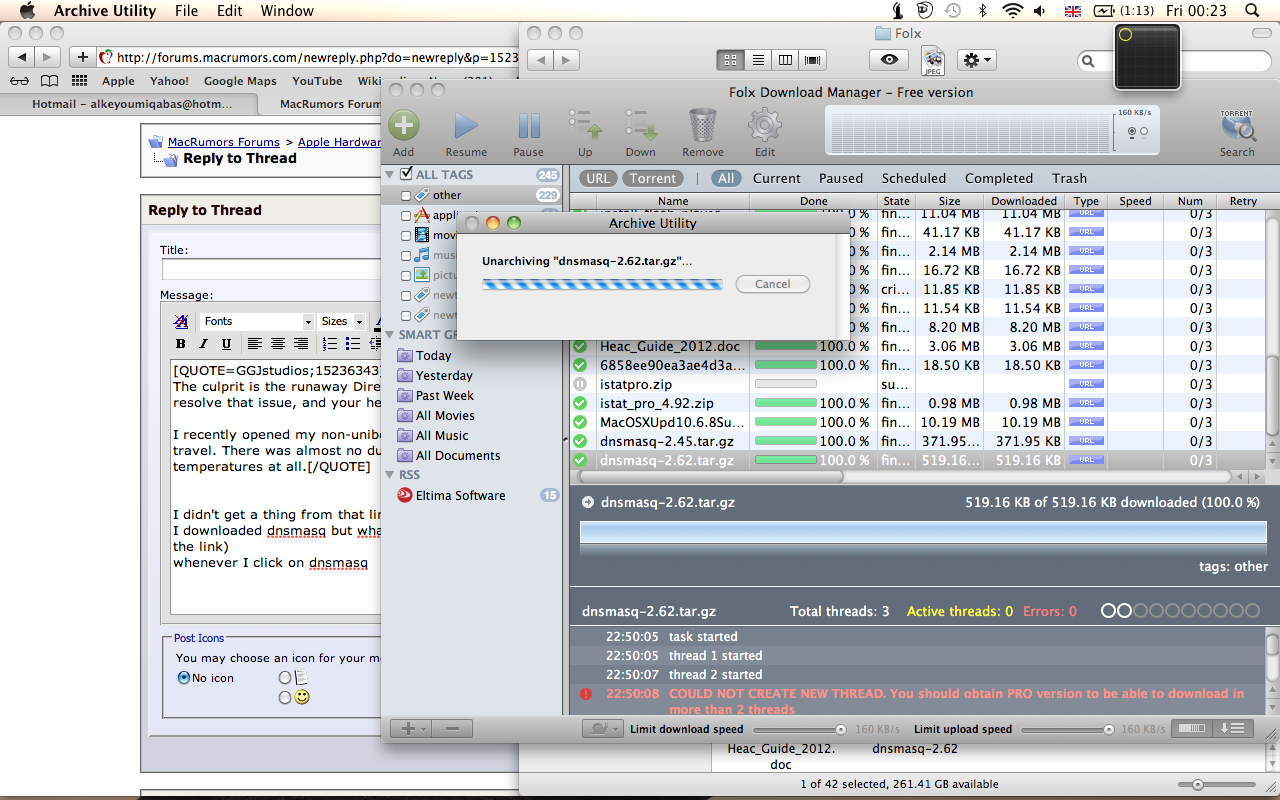1280x800 pixels.
Task: Open the Edit gear in Folx
Action: (765, 126)
